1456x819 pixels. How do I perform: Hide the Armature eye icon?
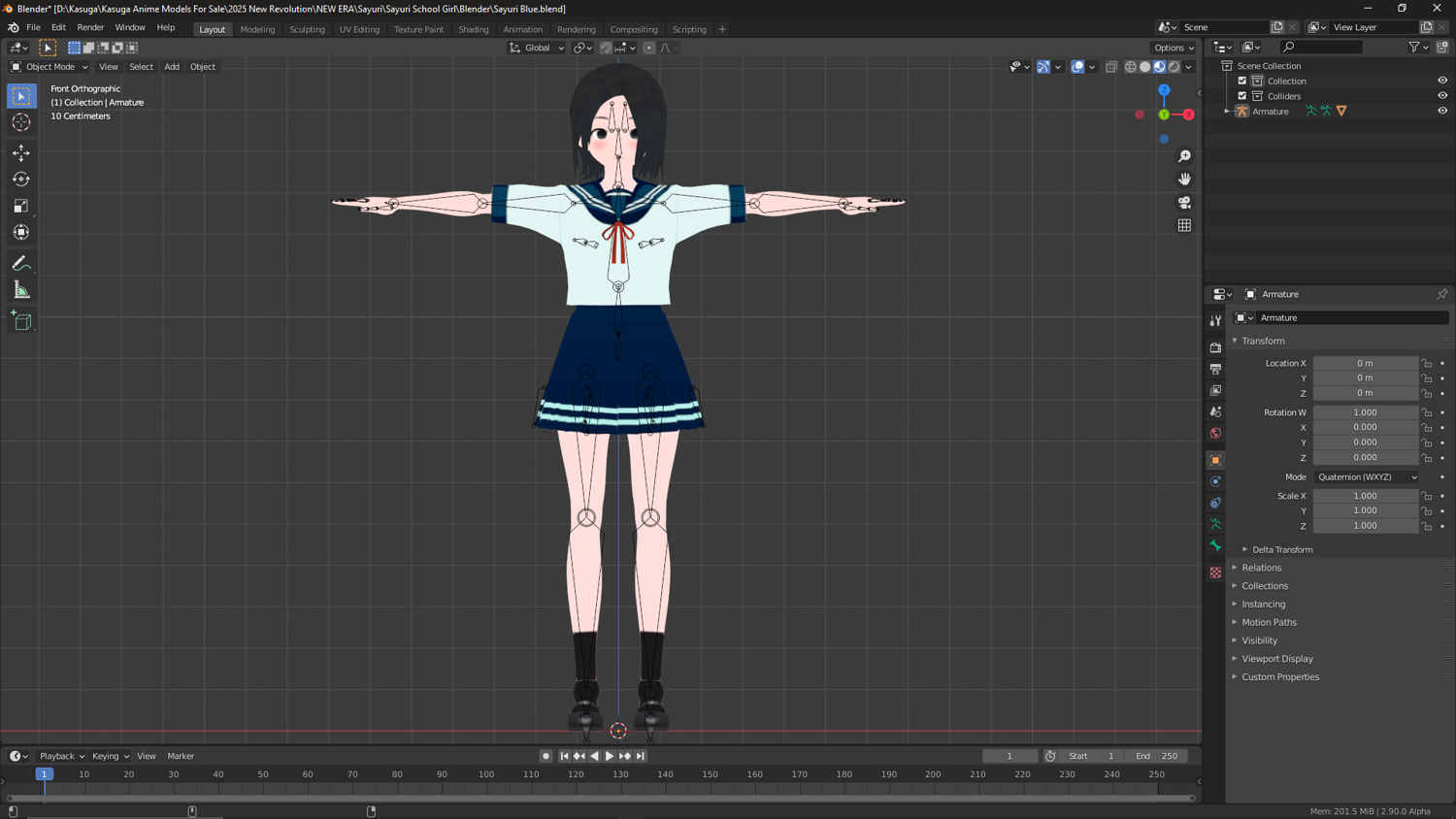tap(1442, 111)
